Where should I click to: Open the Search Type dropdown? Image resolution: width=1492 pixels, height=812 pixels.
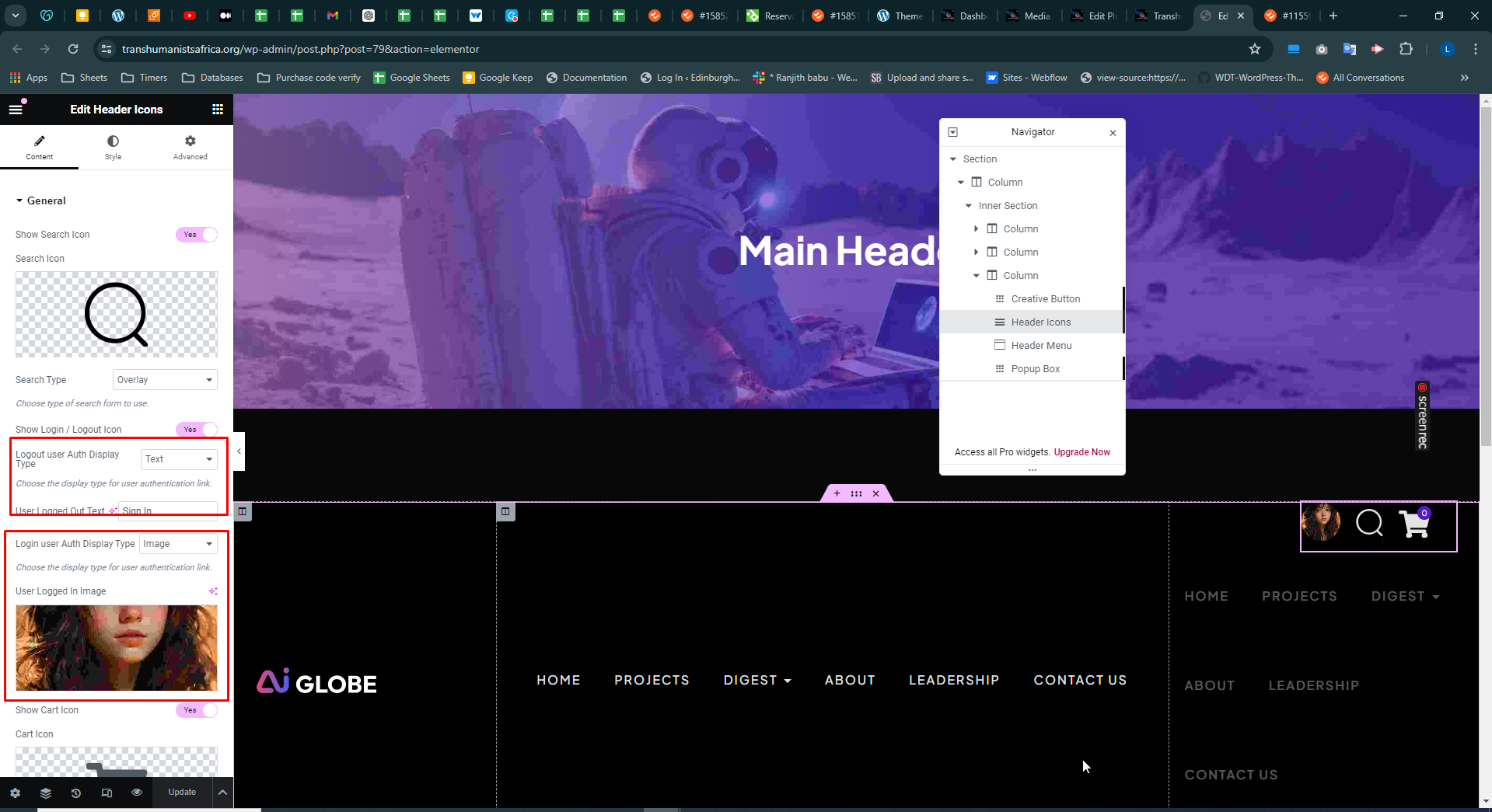(x=165, y=380)
